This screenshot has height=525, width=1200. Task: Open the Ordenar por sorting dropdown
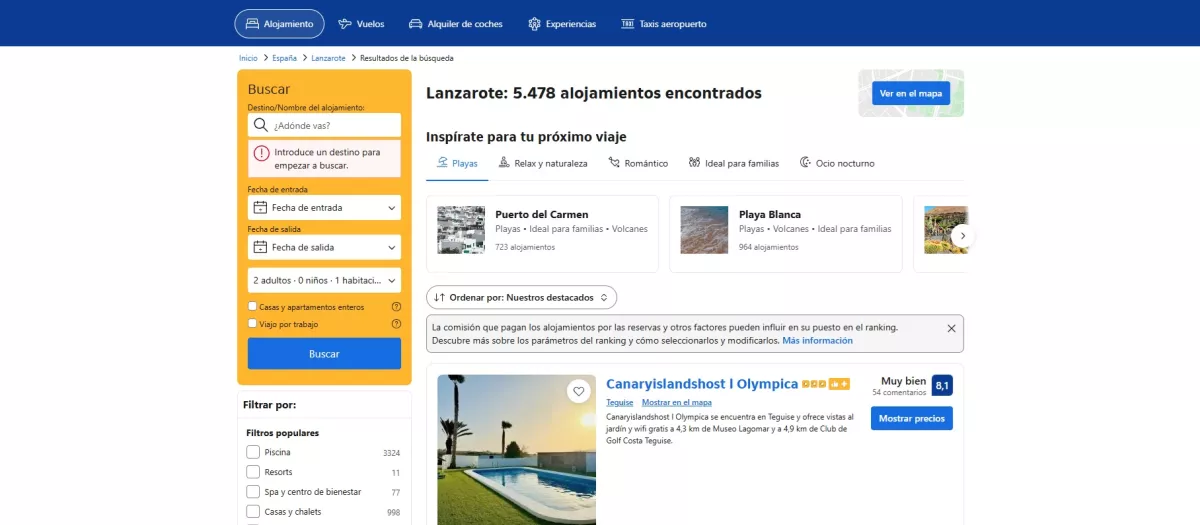coord(521,297)
